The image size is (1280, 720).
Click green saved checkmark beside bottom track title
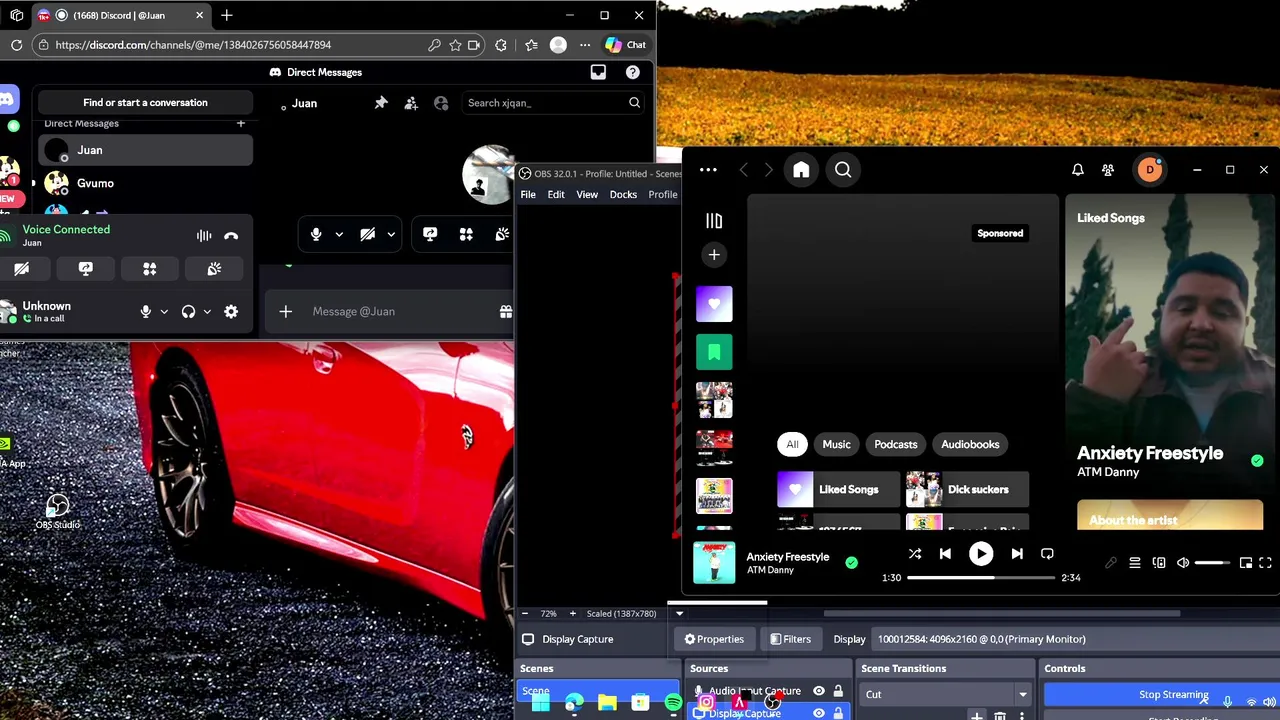tap(851, 563)
